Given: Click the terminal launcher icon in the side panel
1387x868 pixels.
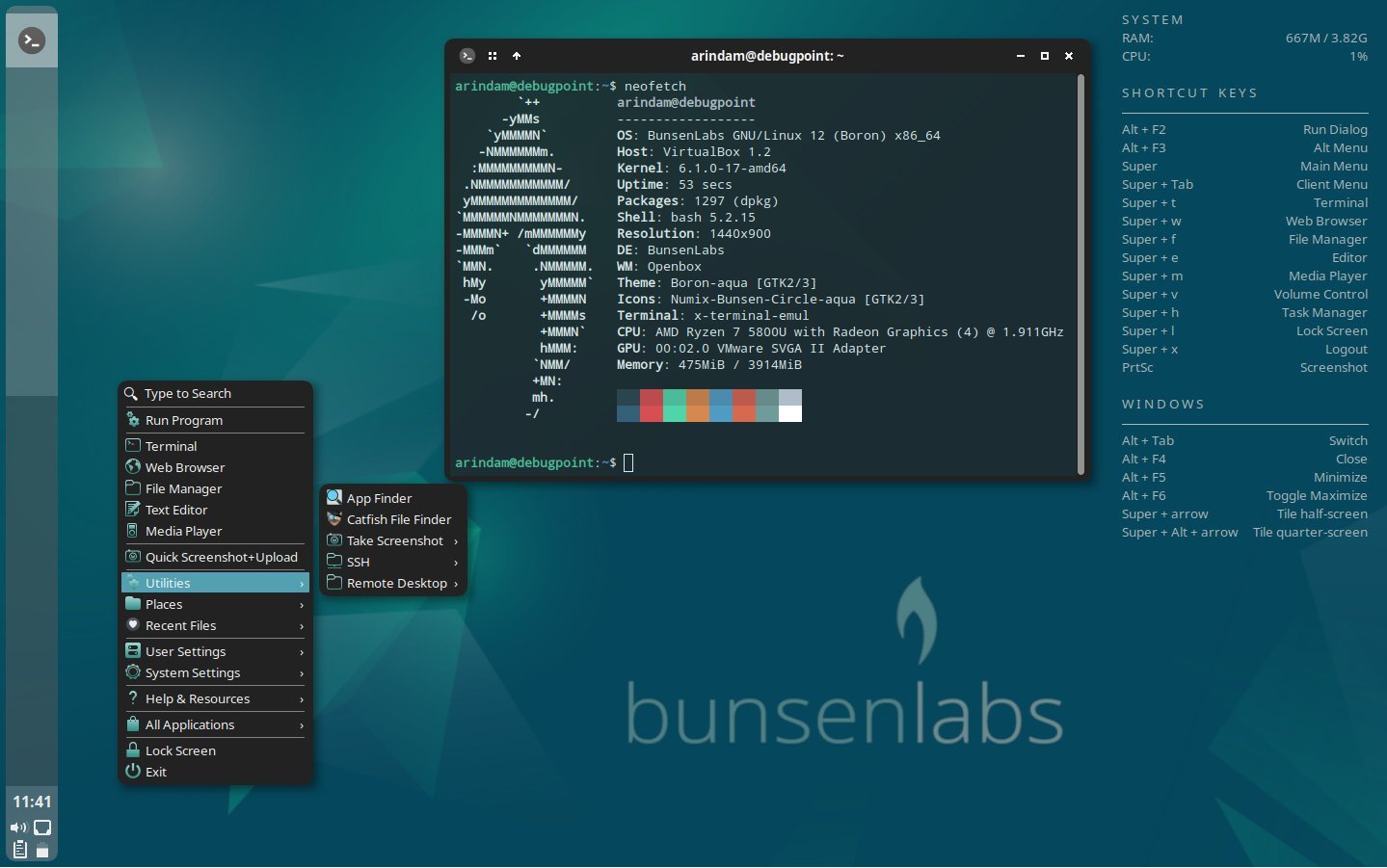Looking at the screenshot, I should [32, 40].
